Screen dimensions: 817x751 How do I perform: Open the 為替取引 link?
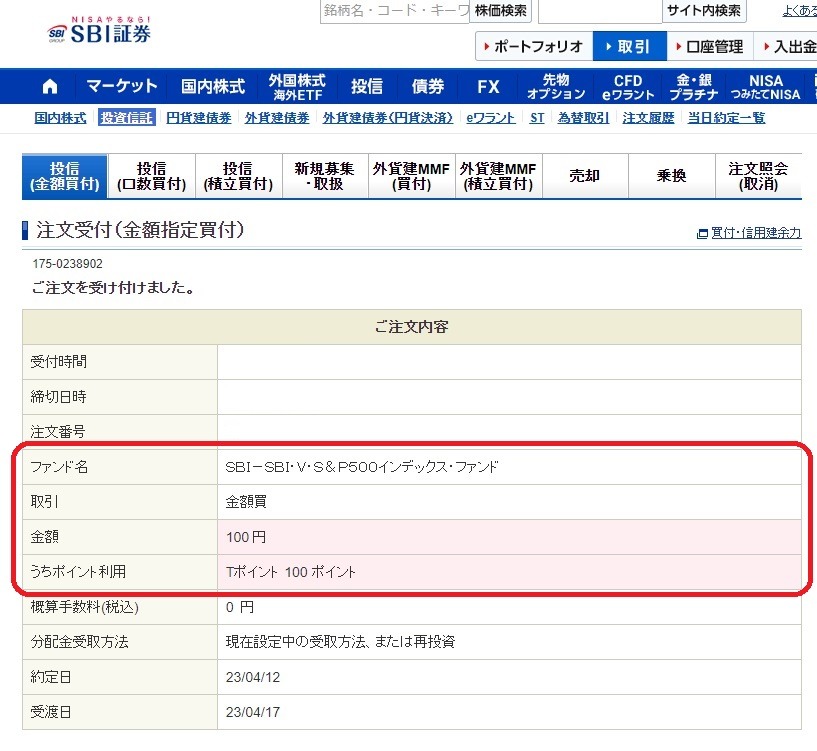[583, 118]
